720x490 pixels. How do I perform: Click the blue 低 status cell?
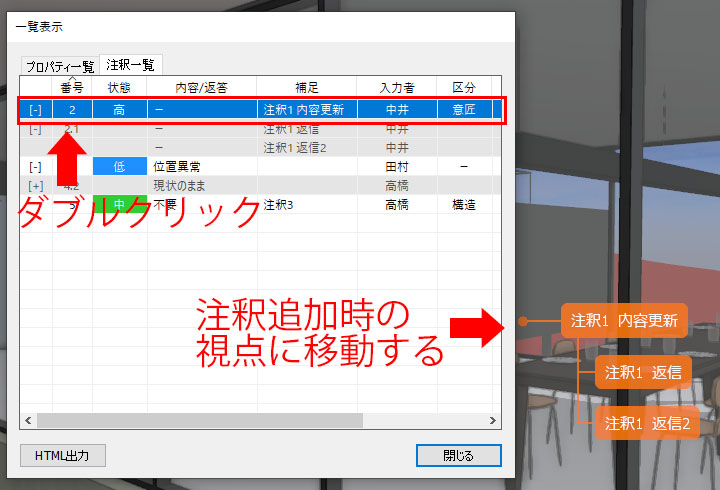pyautogui.click(x=119, y=167)
